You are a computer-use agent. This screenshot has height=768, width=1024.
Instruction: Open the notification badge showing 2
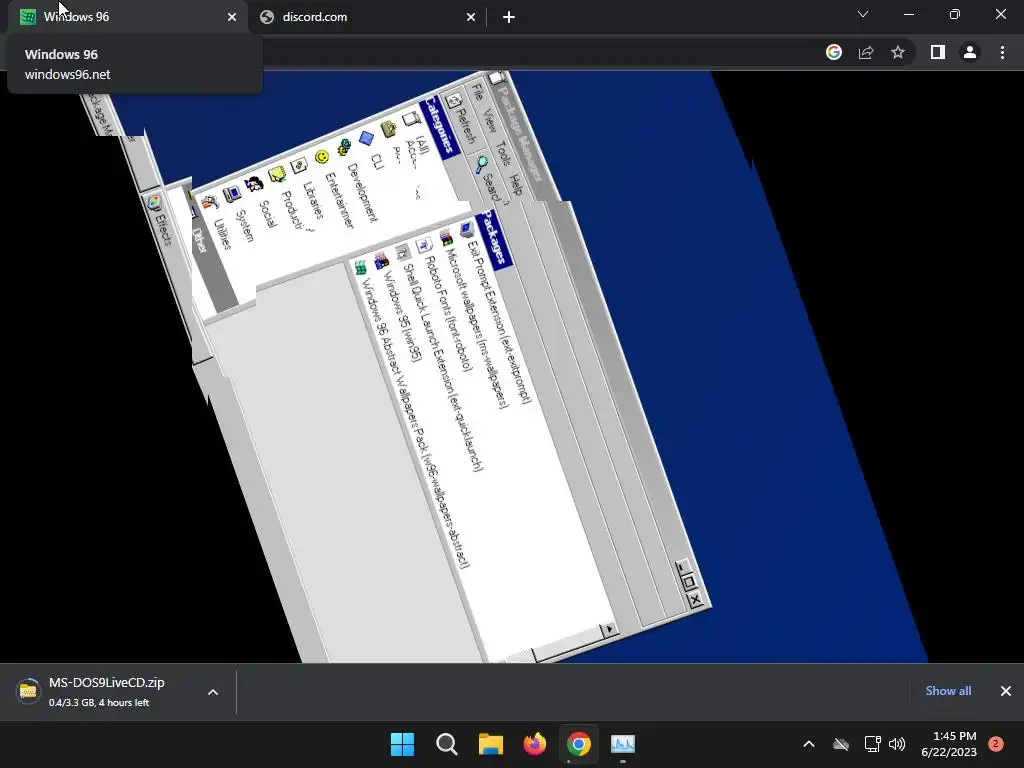click(995, 744)
